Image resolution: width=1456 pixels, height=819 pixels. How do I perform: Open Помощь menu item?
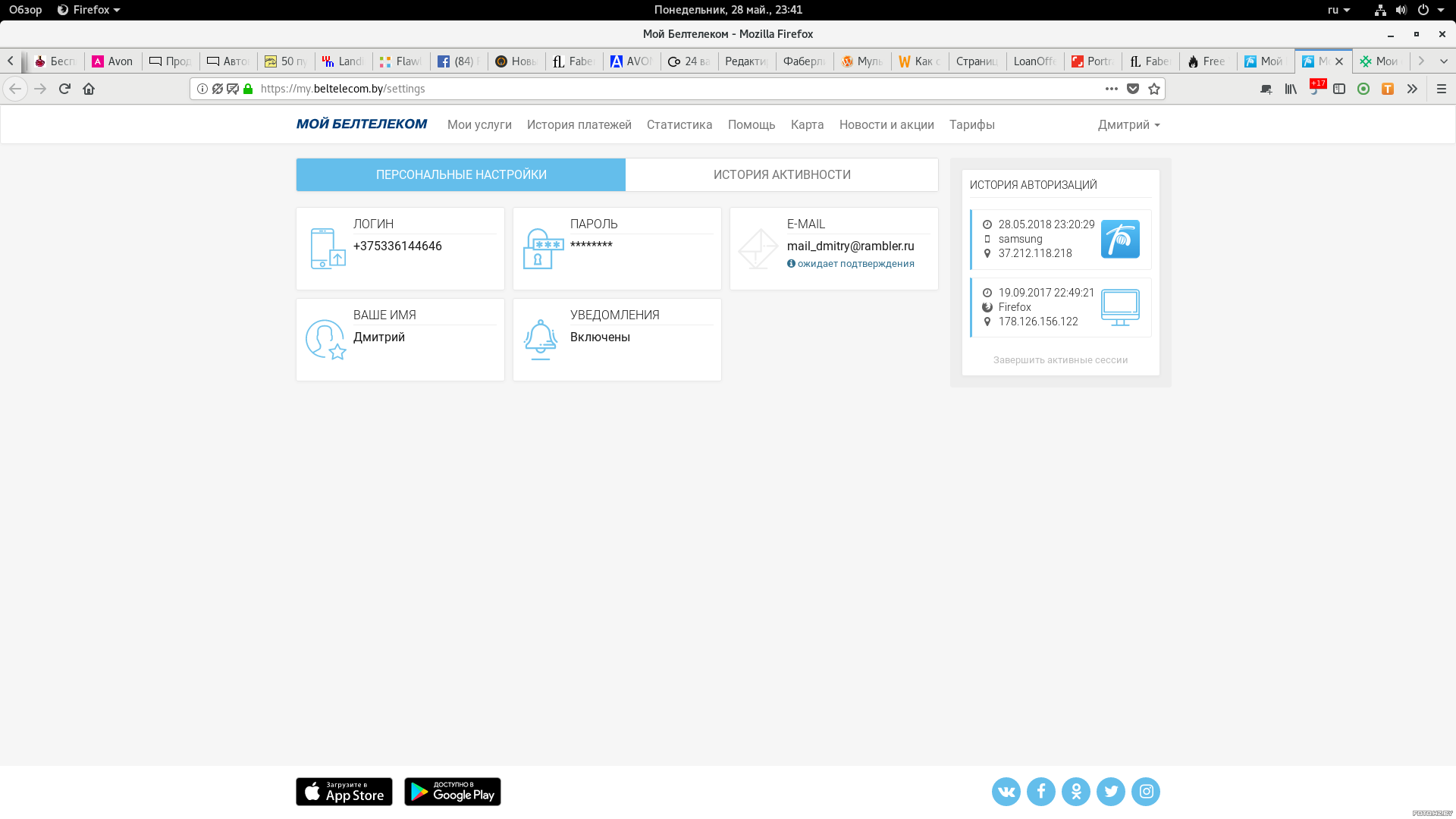752,124
